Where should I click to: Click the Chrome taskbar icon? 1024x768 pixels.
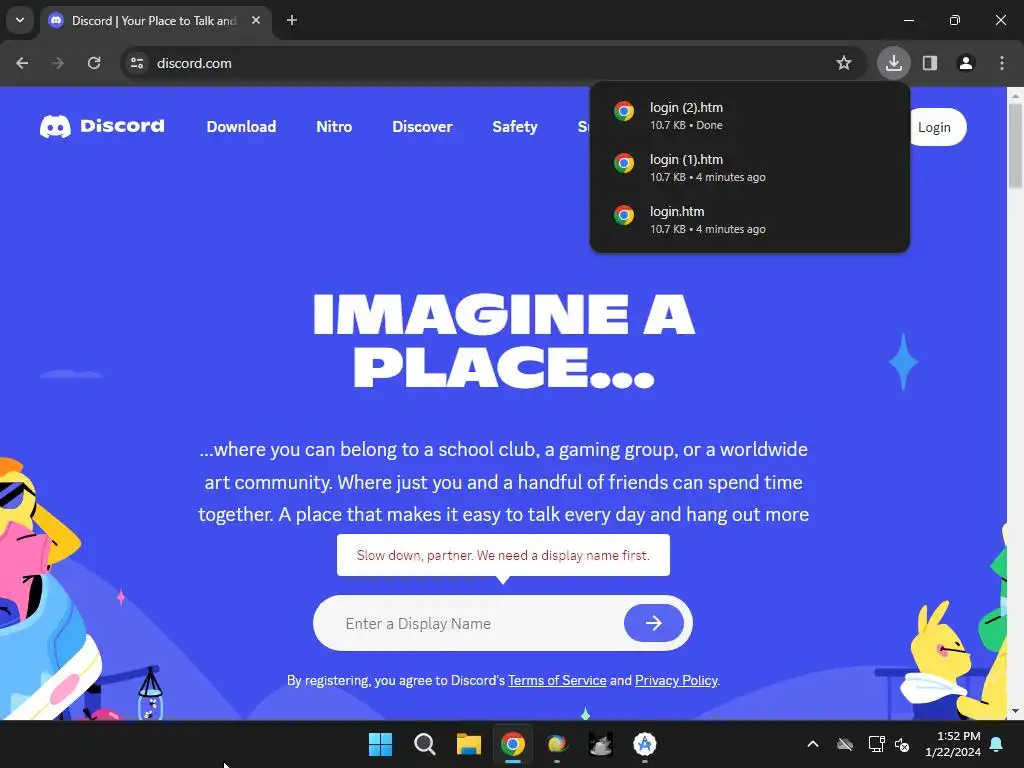click(513, 744)
